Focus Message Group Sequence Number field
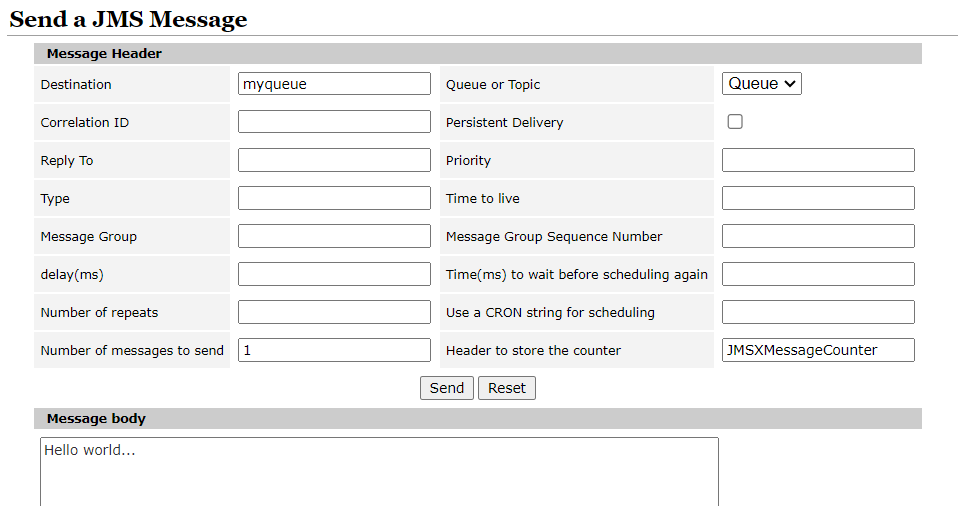This screenshot has width=966, height=506. 818,236
